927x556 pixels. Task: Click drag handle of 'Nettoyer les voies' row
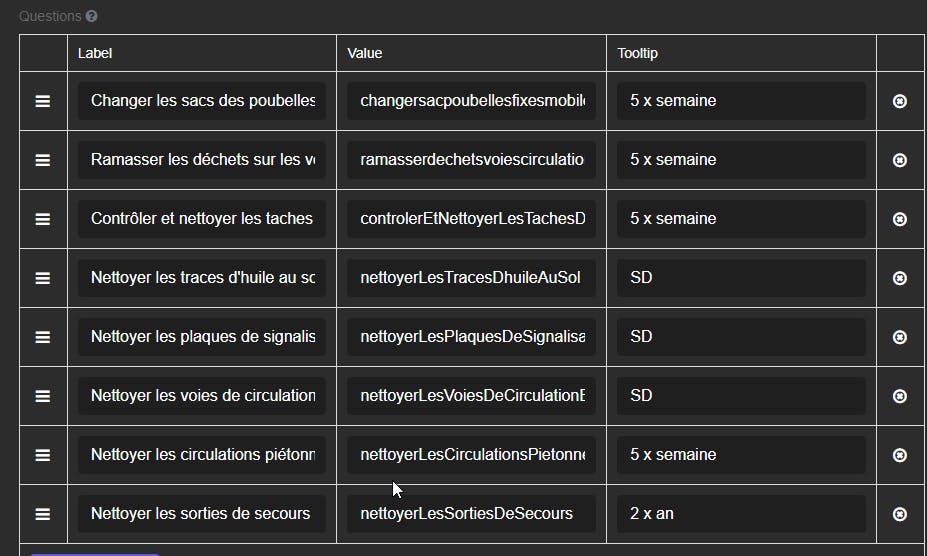43,396
